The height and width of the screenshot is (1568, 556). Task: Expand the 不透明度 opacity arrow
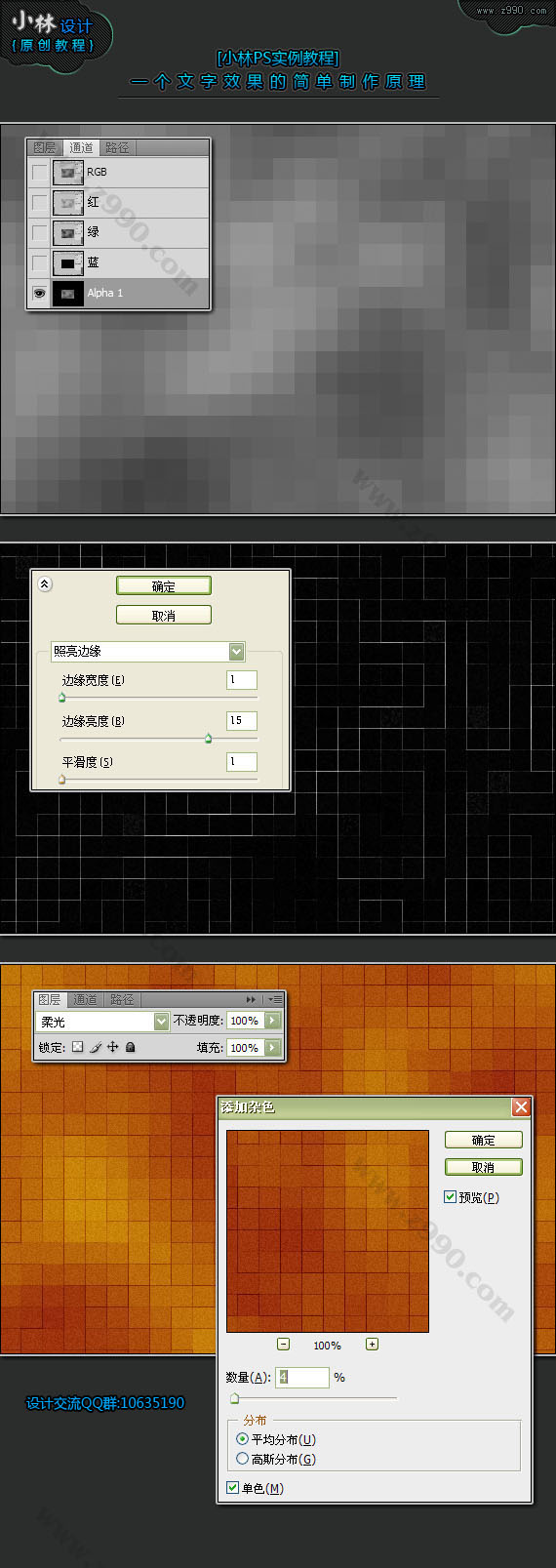[x=272, y=1021]
